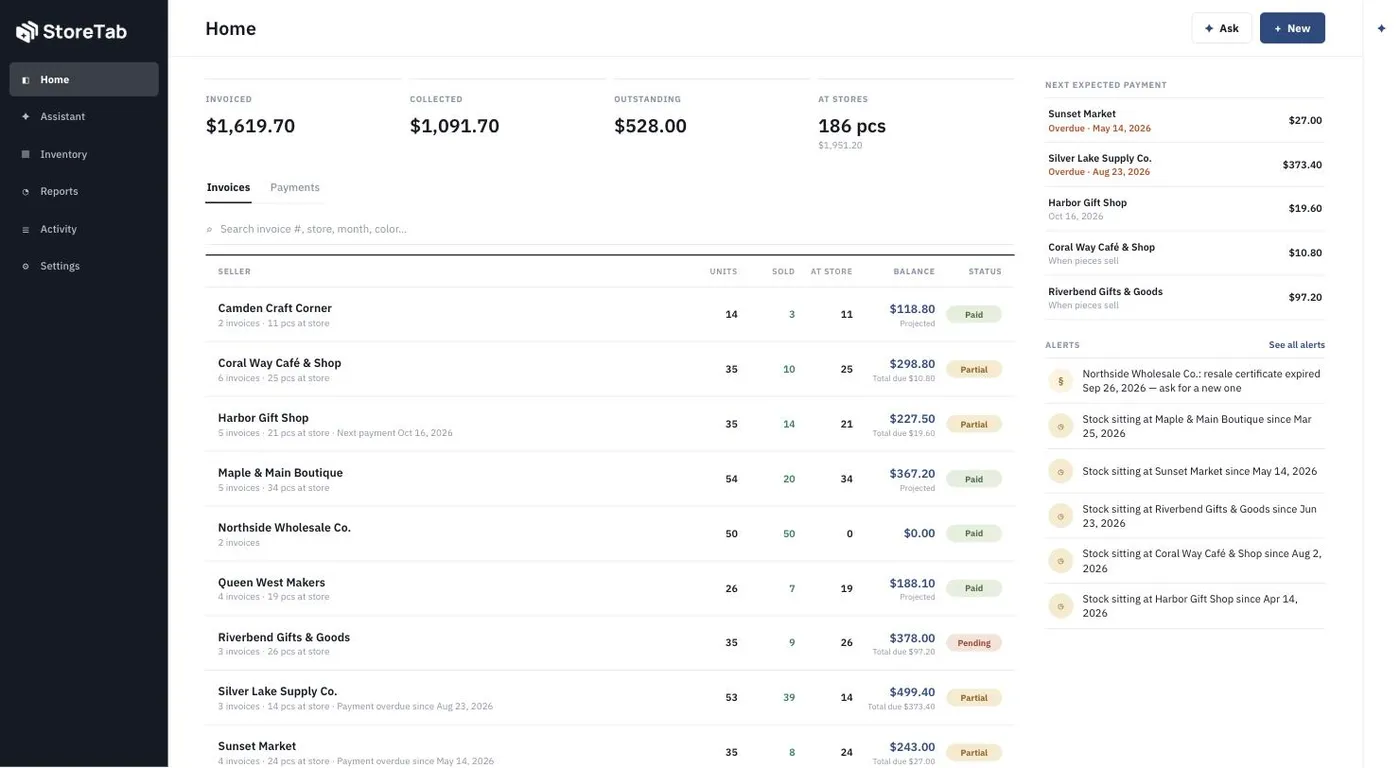The width and height of the screenshot is (1400, 768).
Task: Switch to the Payments tab
Action: 295,188
